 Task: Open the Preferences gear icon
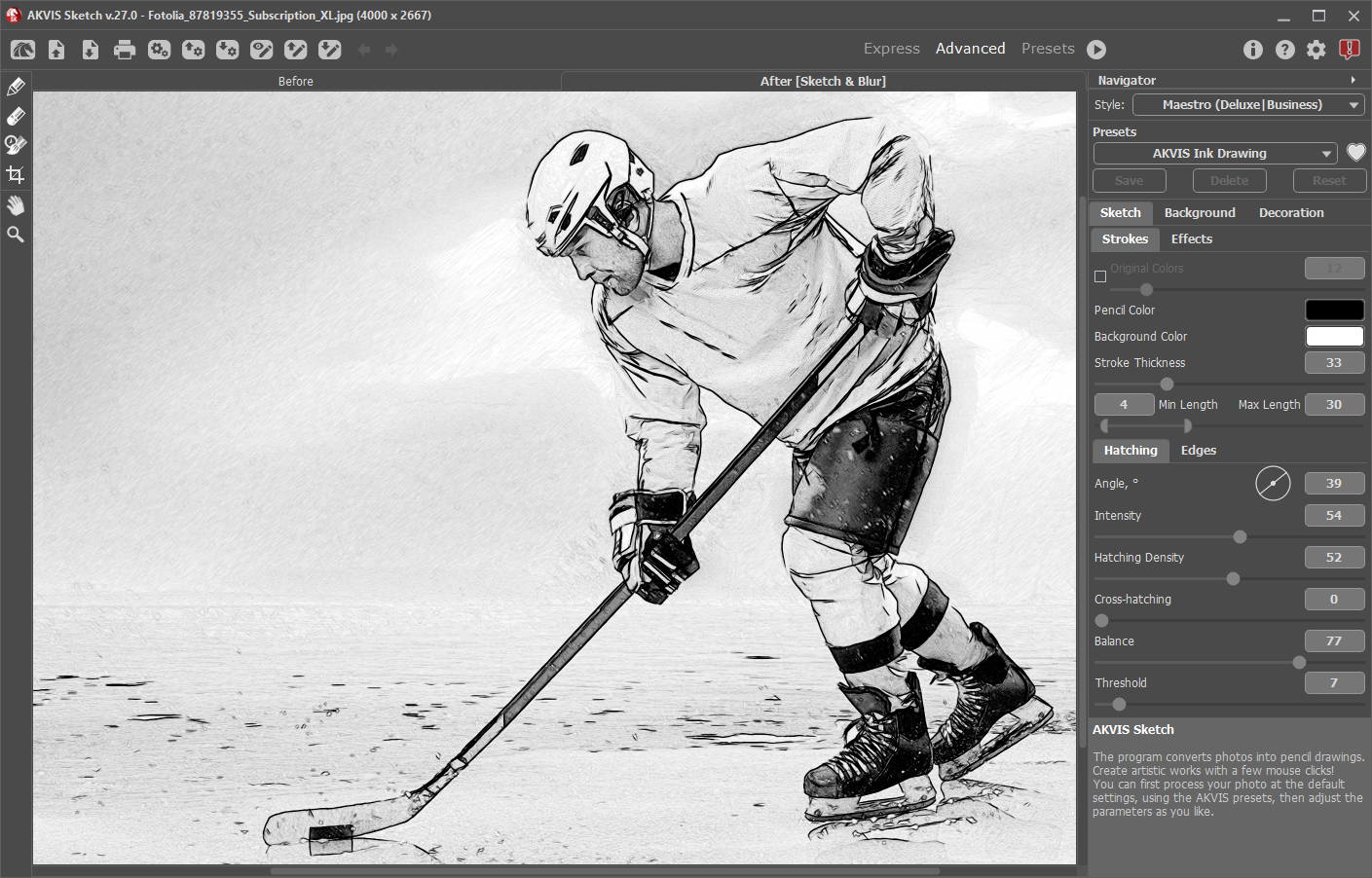tap(1316, 50)
